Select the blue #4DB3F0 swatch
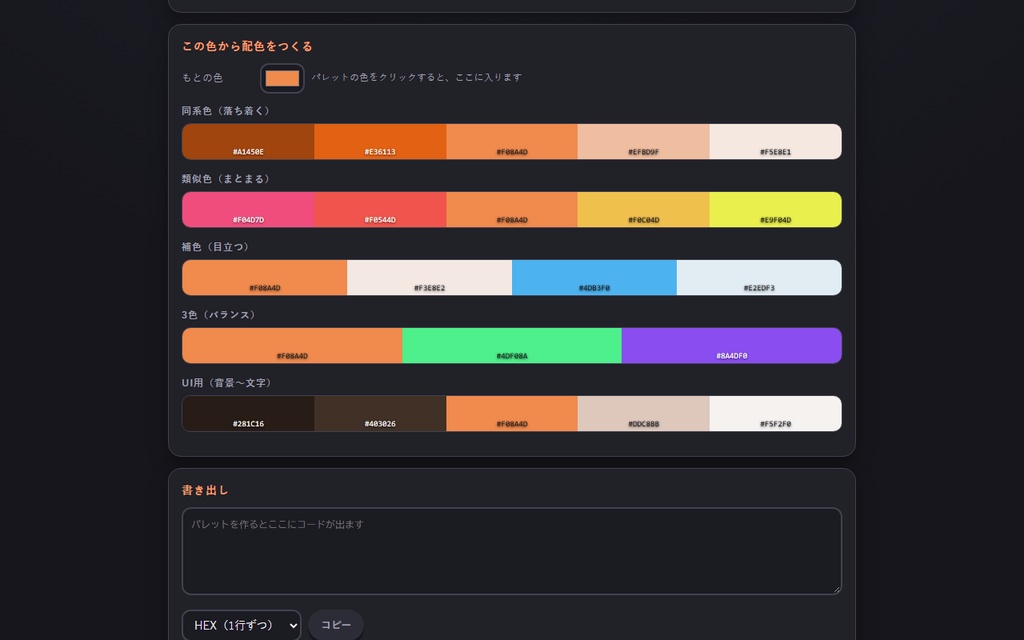 click(x=594, y=278)
